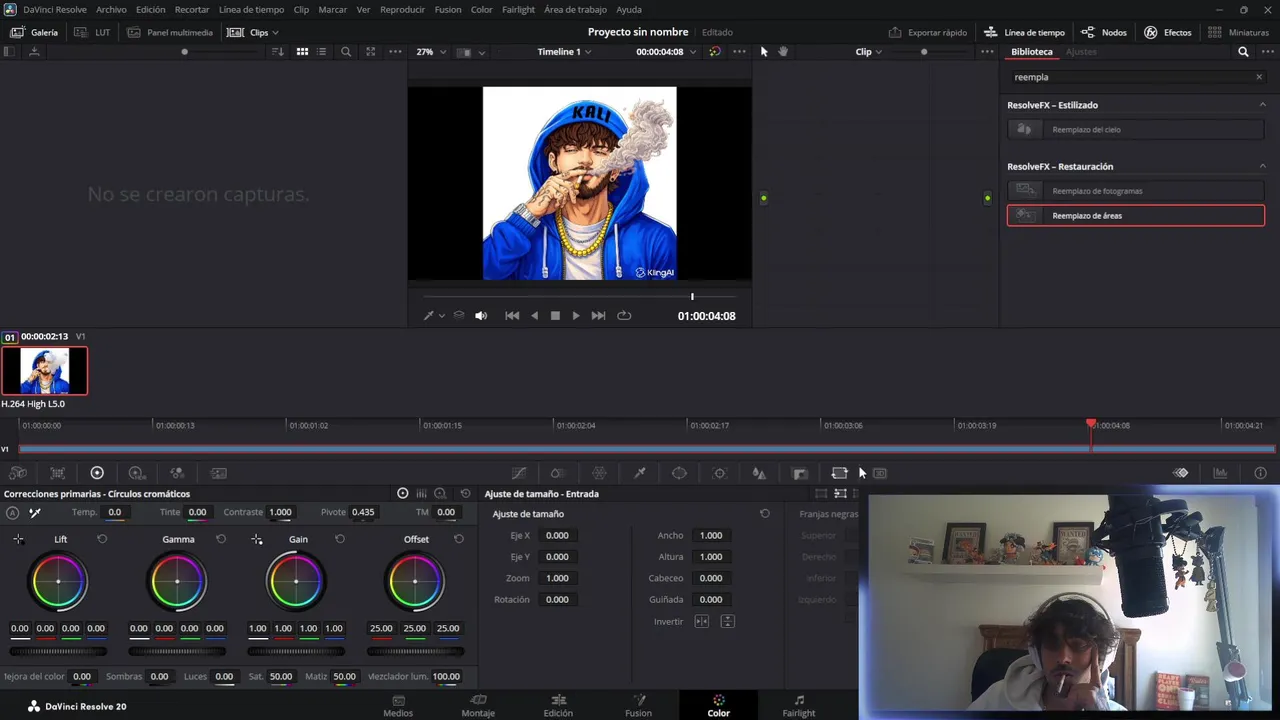Adjust the Lift master wheel slider
Viewport: 1280px width, 720px height.
pyautogui.click(x=58, y=651)
